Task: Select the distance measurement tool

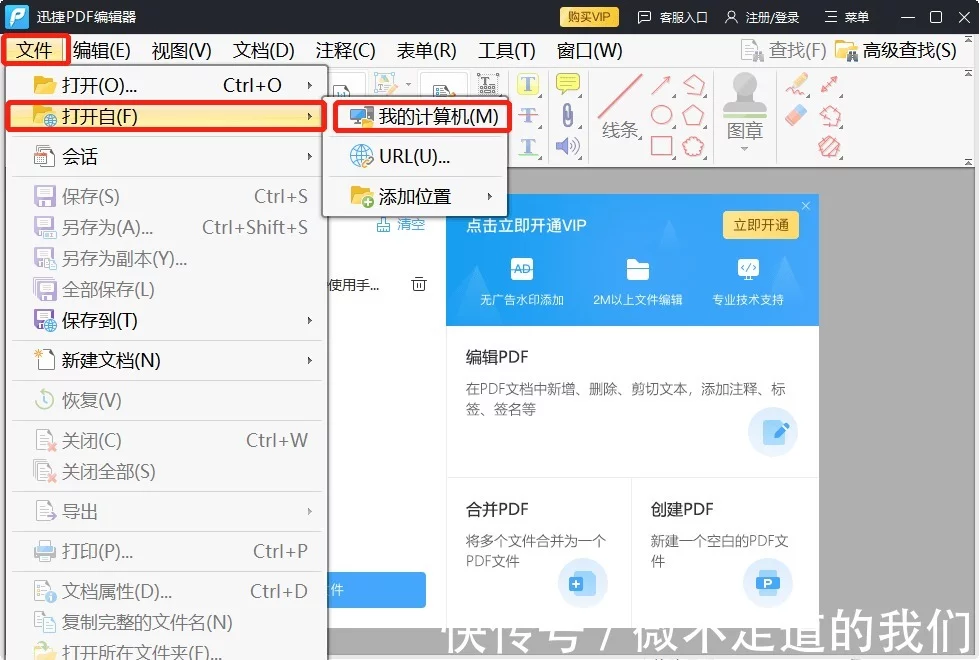Action: tap(829, 85)
